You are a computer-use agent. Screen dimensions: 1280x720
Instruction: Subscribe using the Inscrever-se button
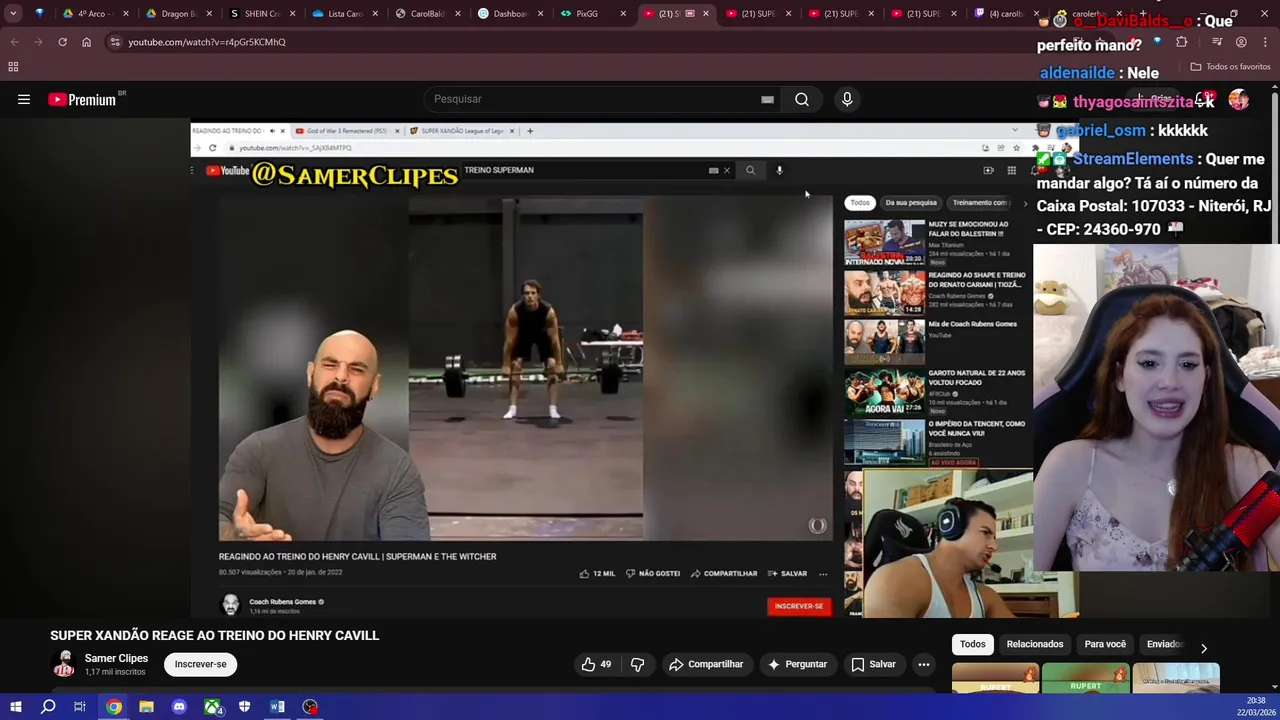[200, 664]
